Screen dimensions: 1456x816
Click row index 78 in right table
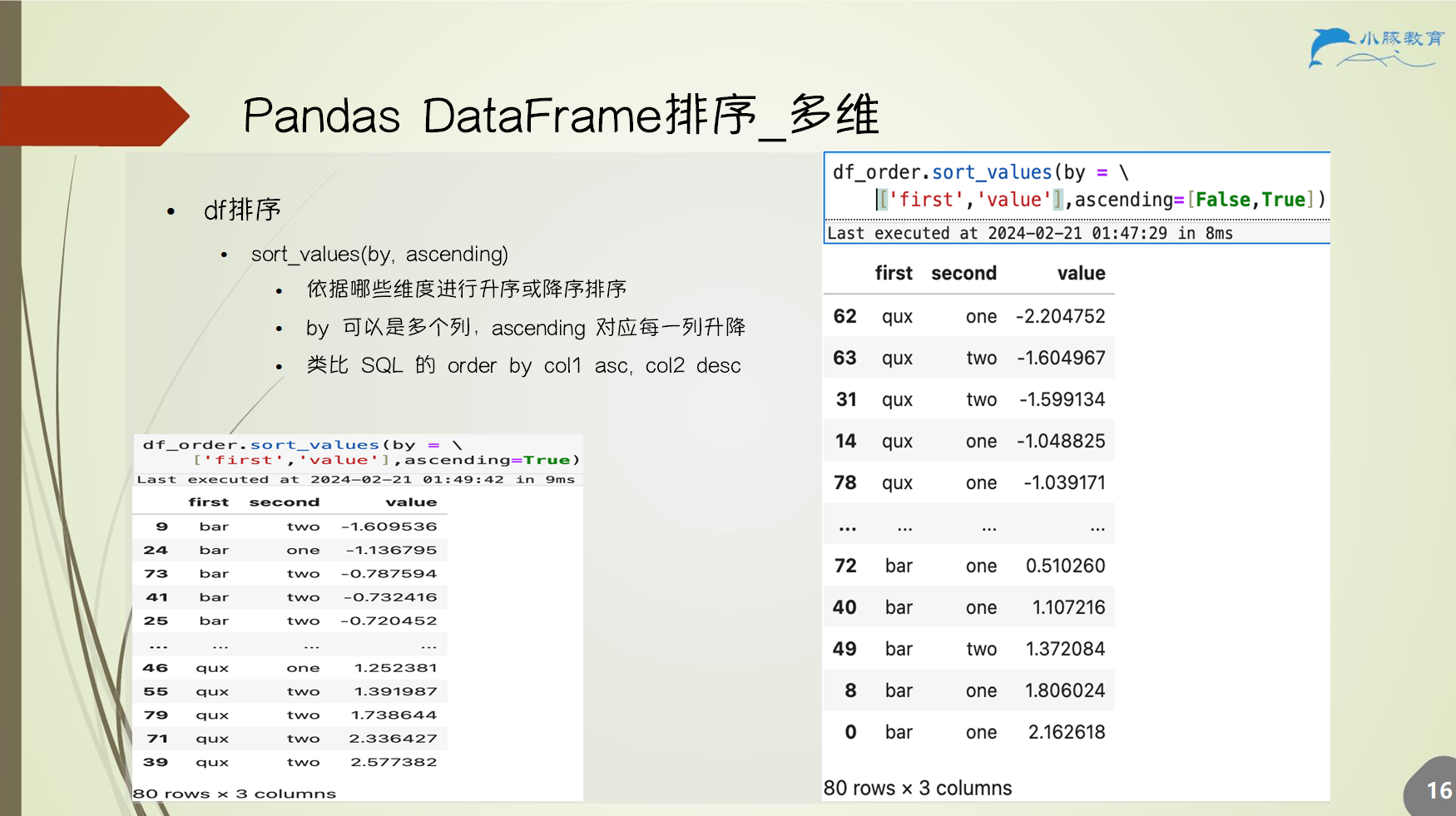click(x=844, y=483)
